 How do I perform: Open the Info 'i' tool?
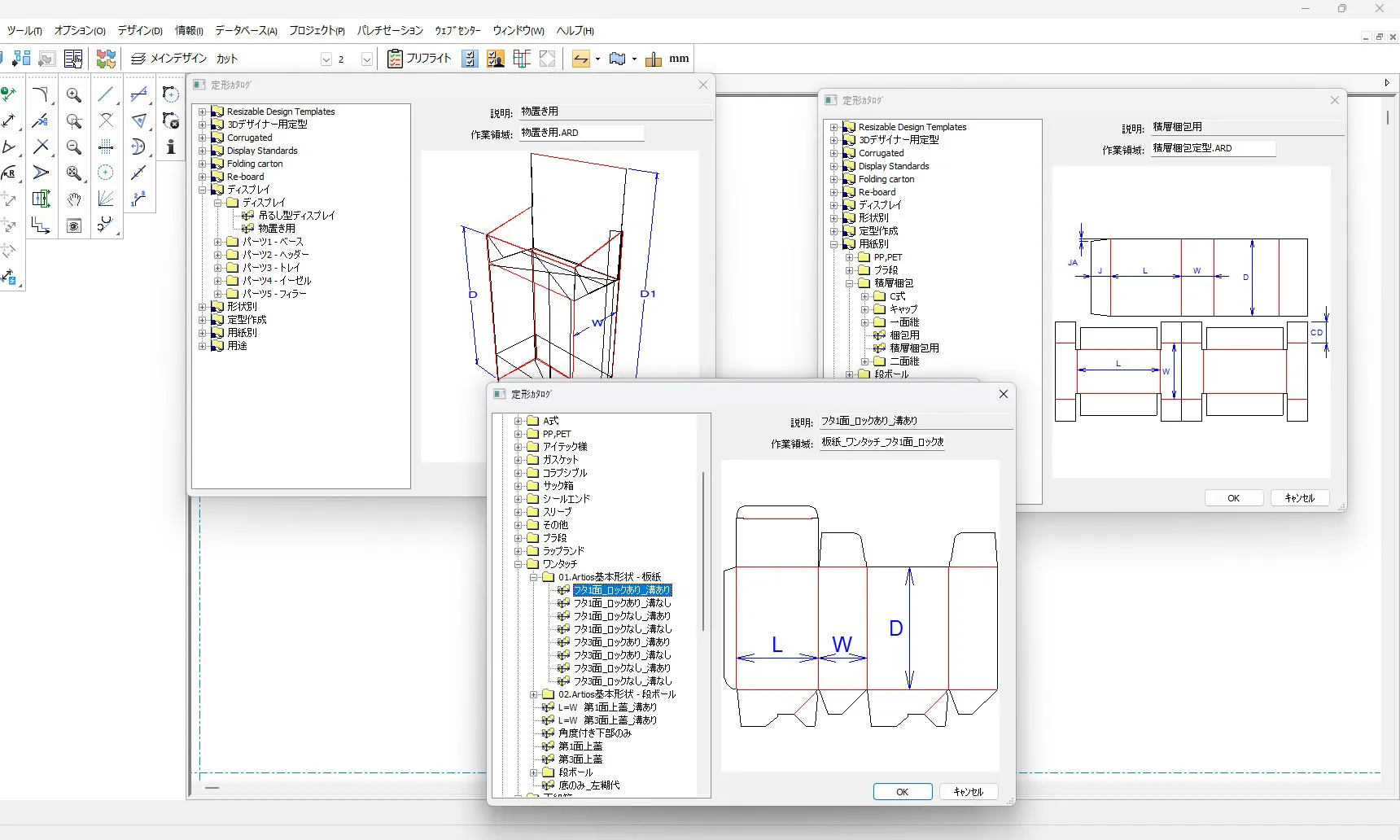[171, 147]
